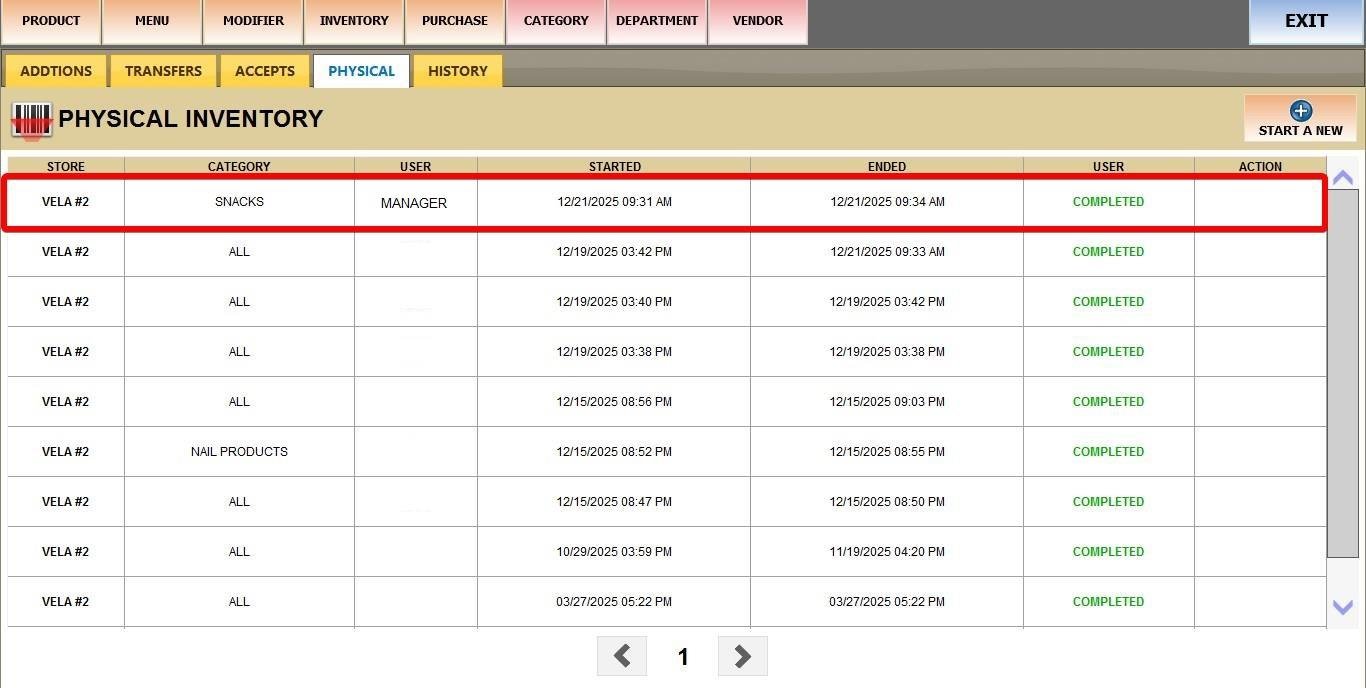
Task: Open the Category section button
Action: click(556, 21)
